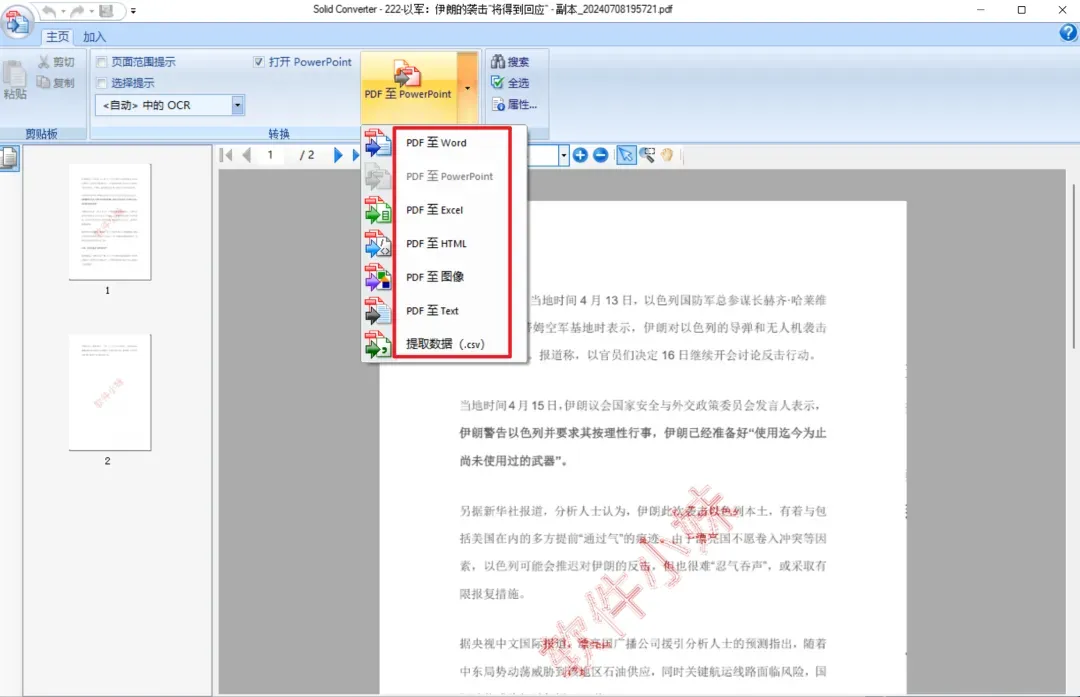Click the Solid Converter application logo button
This screenshot has height=697, width=1080.
coord(16,20)
